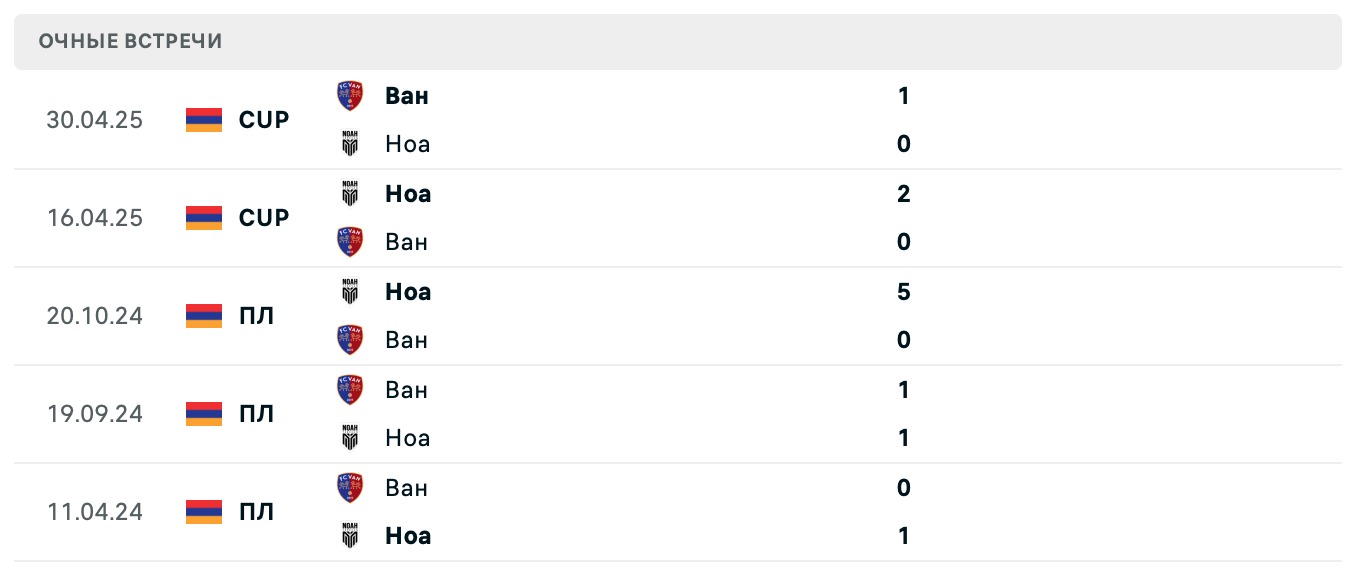Click Van club logo in 30.04.25 match
The image size is (1358, 576).
(350, 96)
